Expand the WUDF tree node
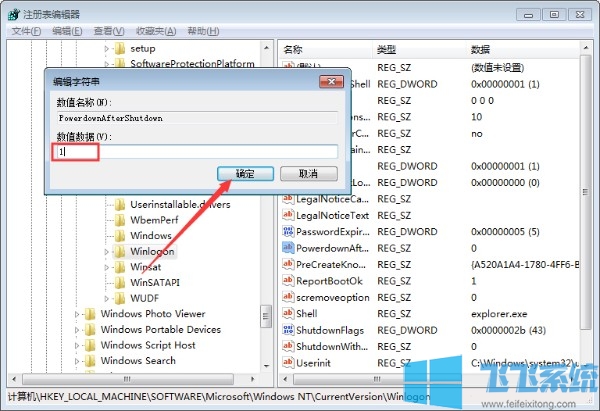The image size is (600, 411). click(x=107, y=298)
